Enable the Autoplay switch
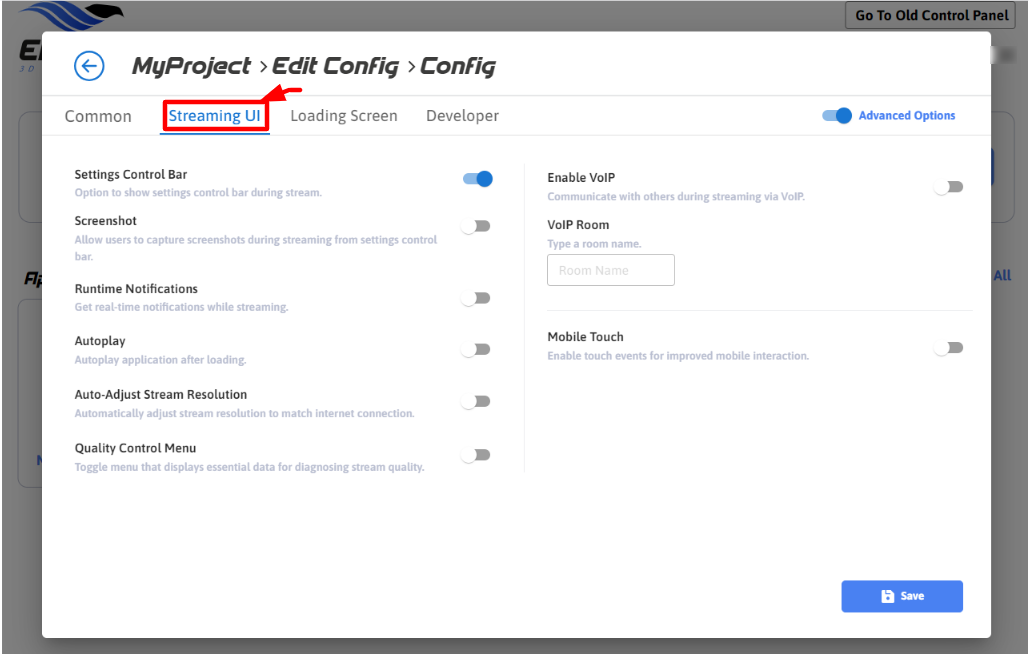Image resolution: width=1029 pixels, height=654 pixels. click(x=476, y=350)
